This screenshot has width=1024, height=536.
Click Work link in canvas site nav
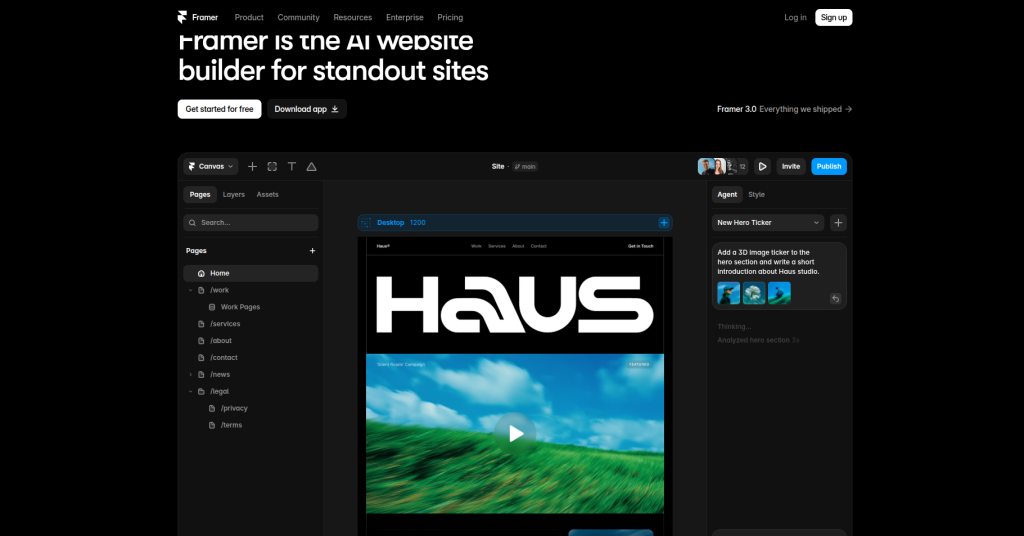click(476, 246)
